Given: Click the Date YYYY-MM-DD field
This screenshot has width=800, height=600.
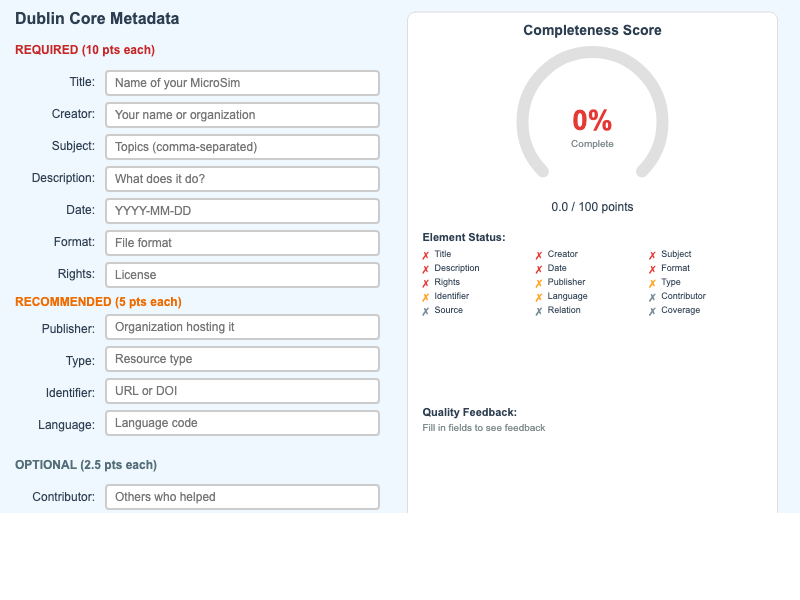Looking at the screenshot, I should (242, 211).
